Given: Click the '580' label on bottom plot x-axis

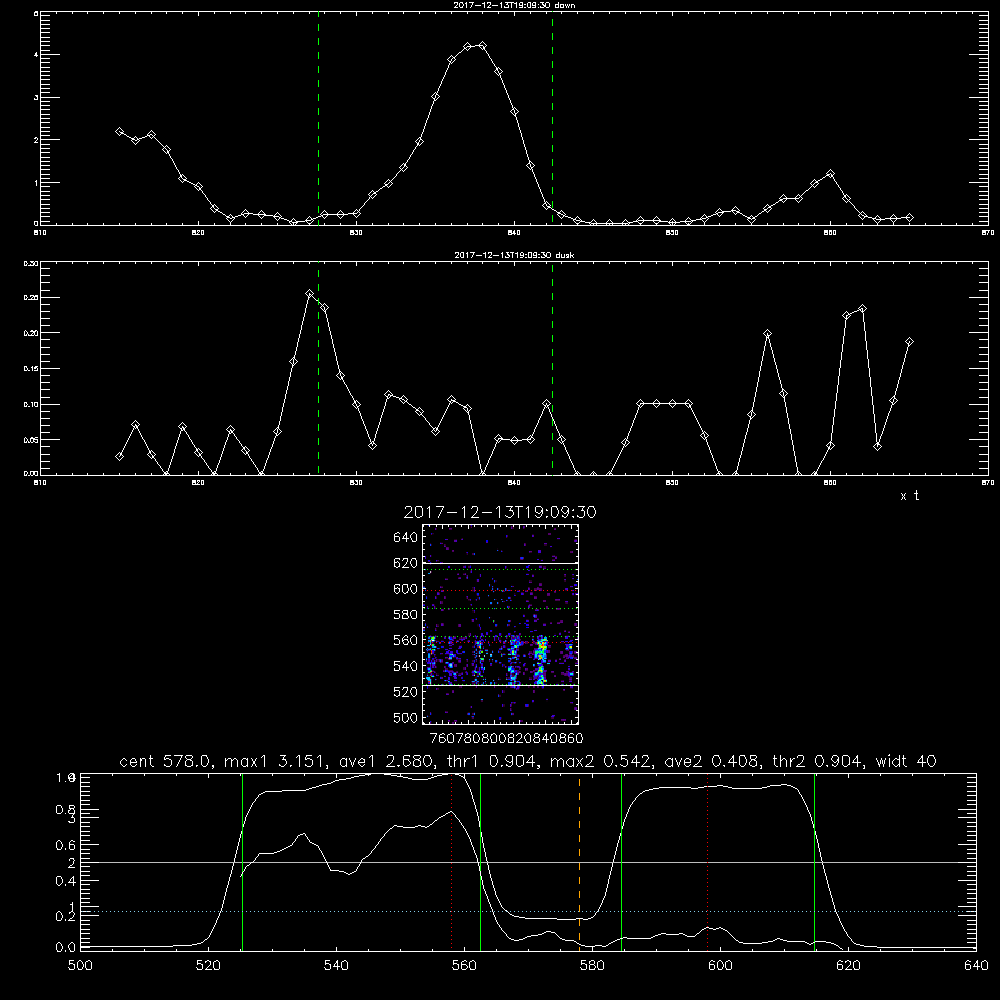Looking at the screenshot, I should pyautogui.click(x=592, y=966).
